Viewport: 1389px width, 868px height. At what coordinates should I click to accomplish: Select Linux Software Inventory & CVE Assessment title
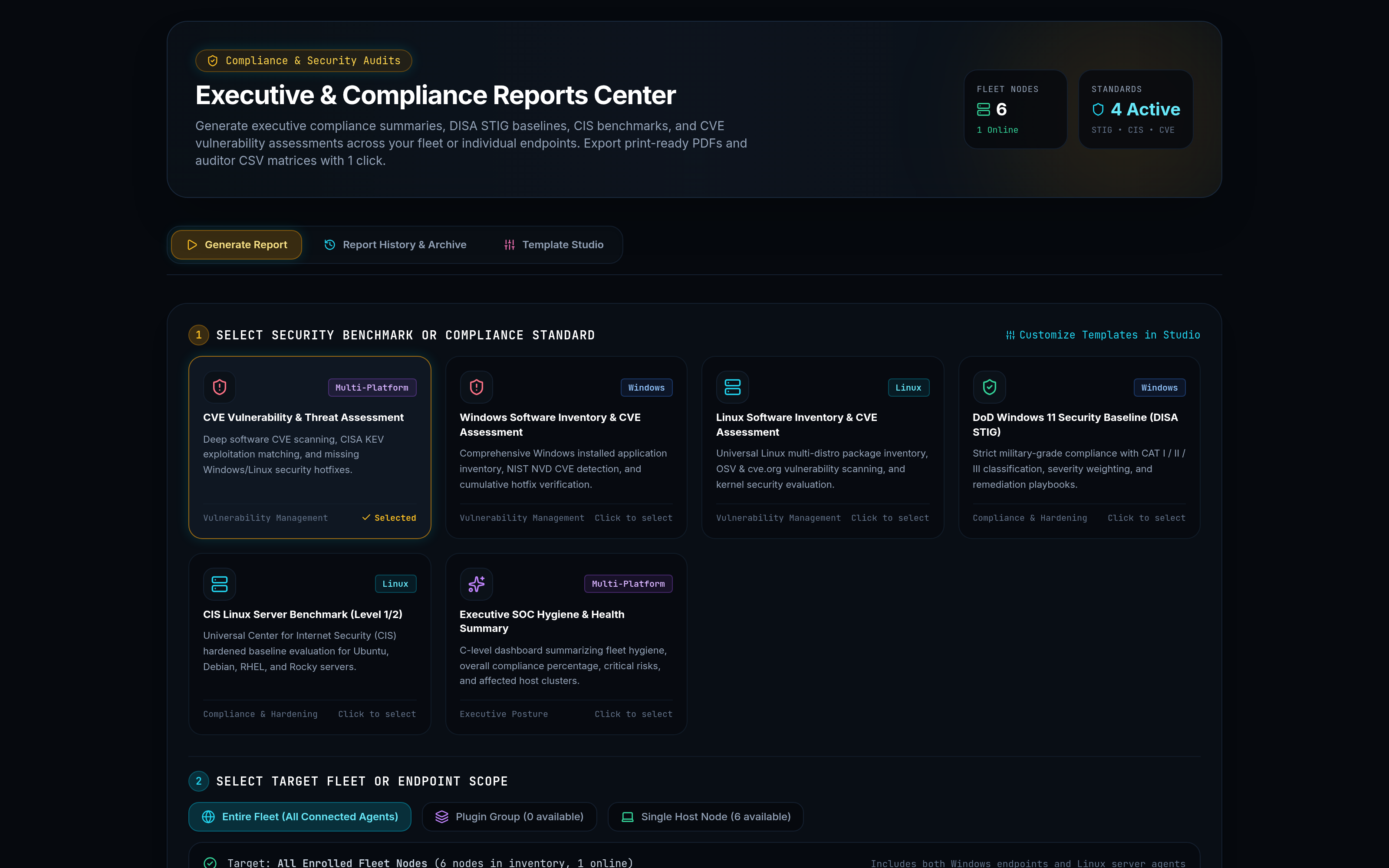point(796,425)
